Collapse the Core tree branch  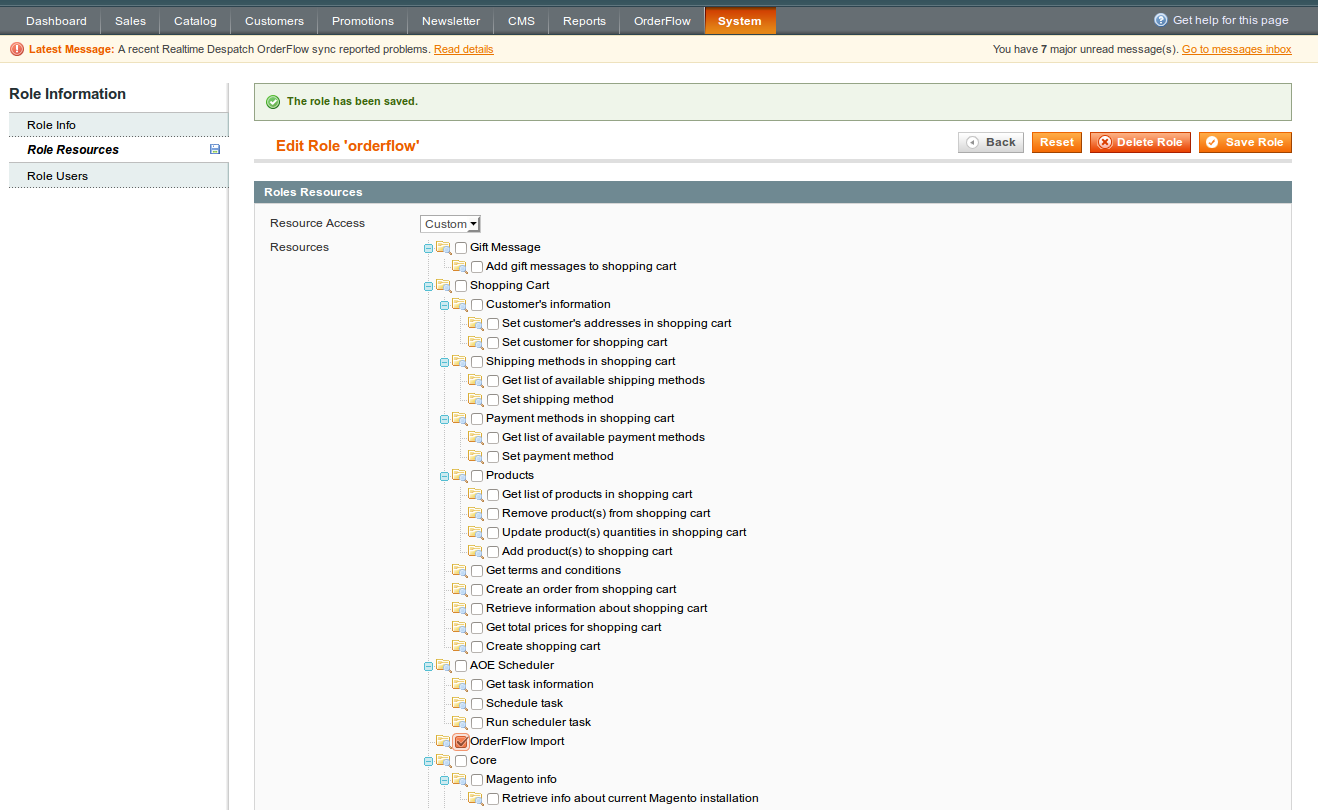click(427, 760)
